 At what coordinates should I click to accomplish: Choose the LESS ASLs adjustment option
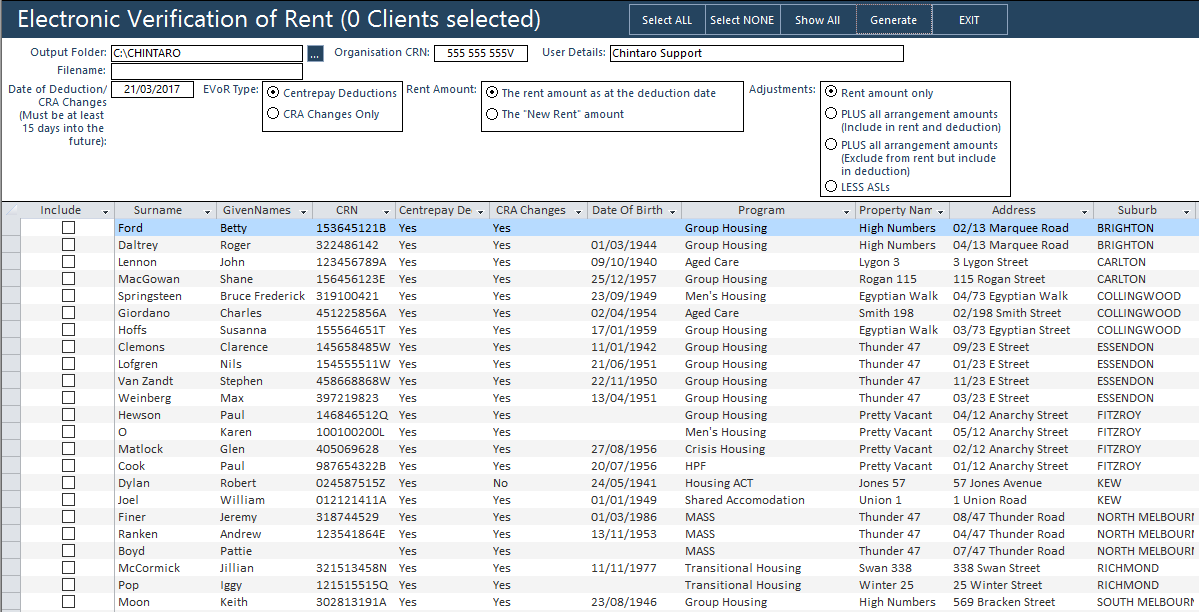click(x=831, y=184)
